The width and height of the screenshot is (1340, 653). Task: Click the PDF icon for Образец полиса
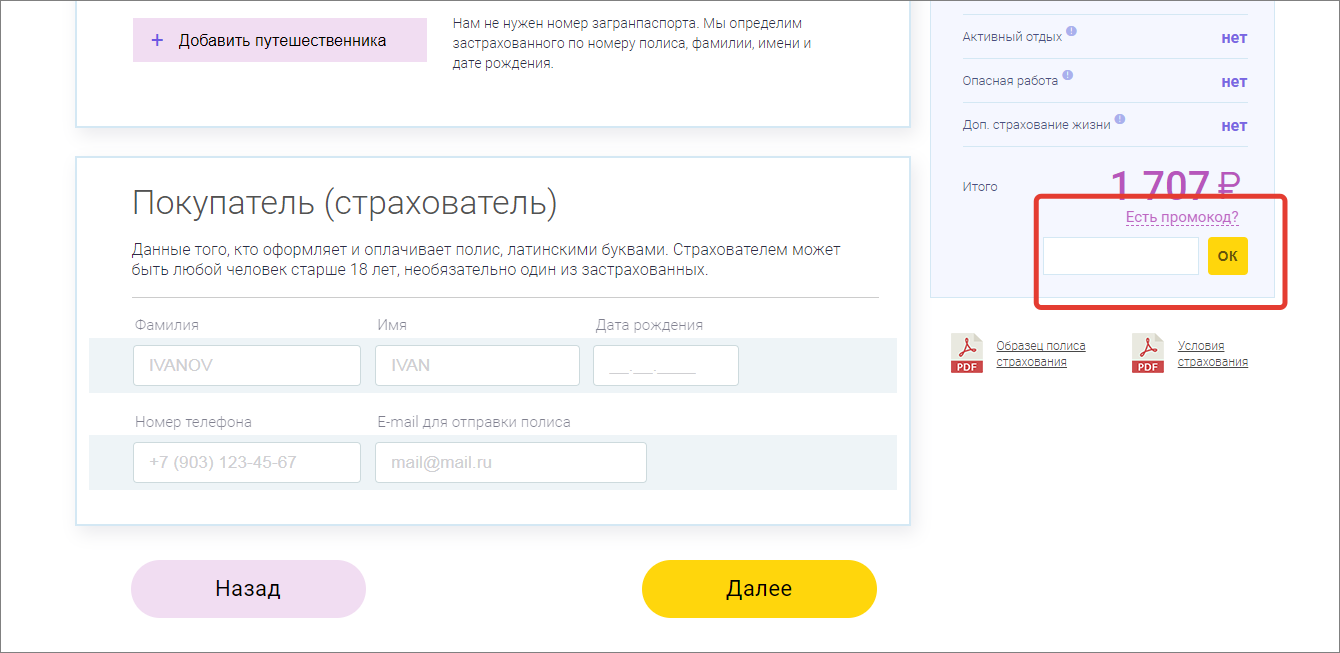click(966, 354)
